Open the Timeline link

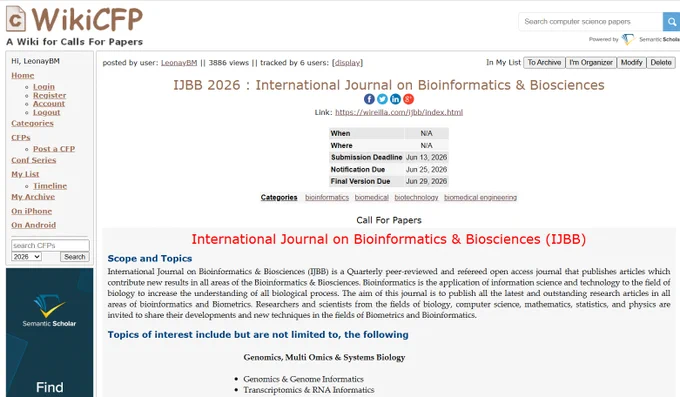point(50,186)
